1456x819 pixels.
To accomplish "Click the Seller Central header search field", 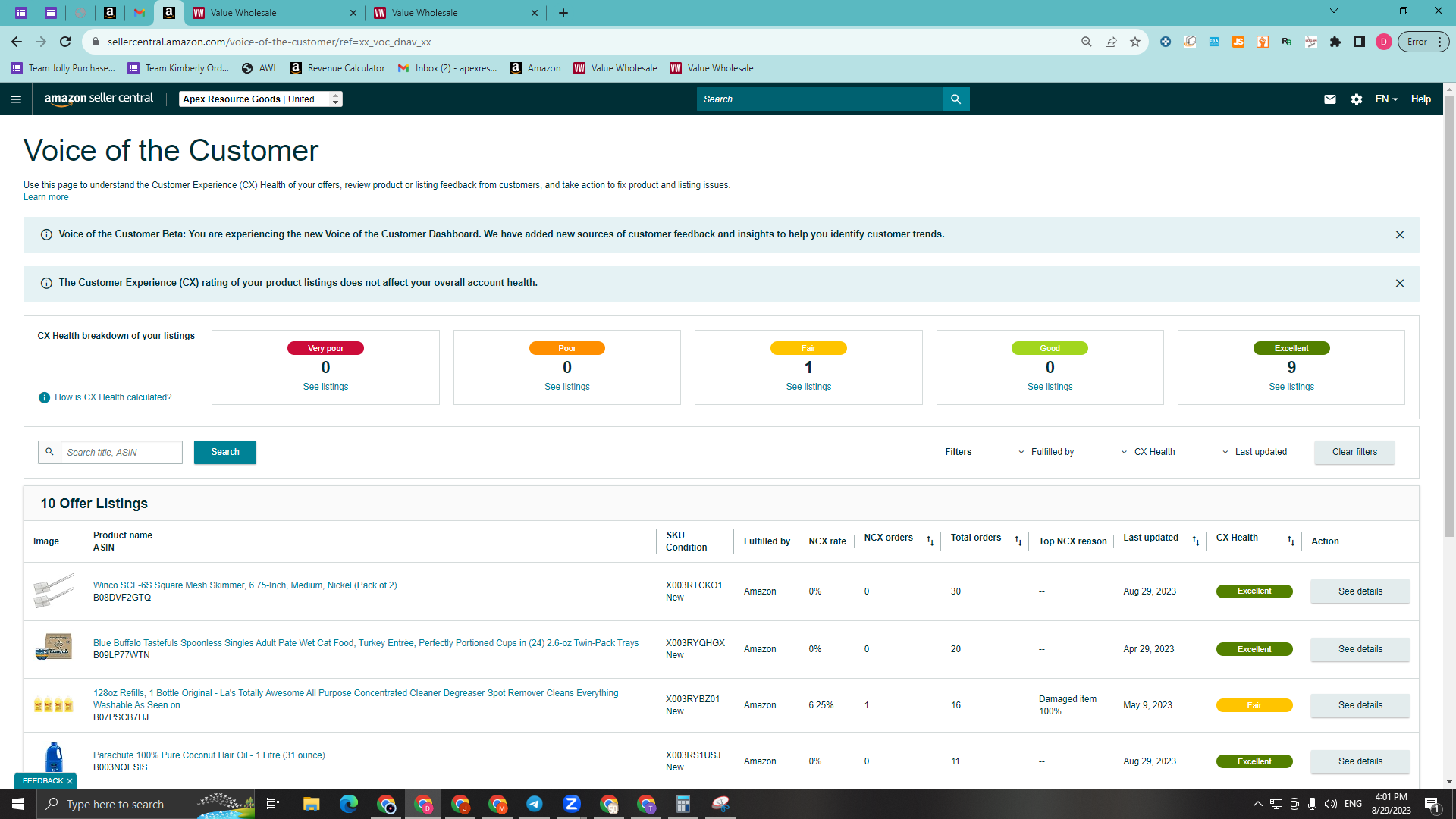I will tap(819, 99).
